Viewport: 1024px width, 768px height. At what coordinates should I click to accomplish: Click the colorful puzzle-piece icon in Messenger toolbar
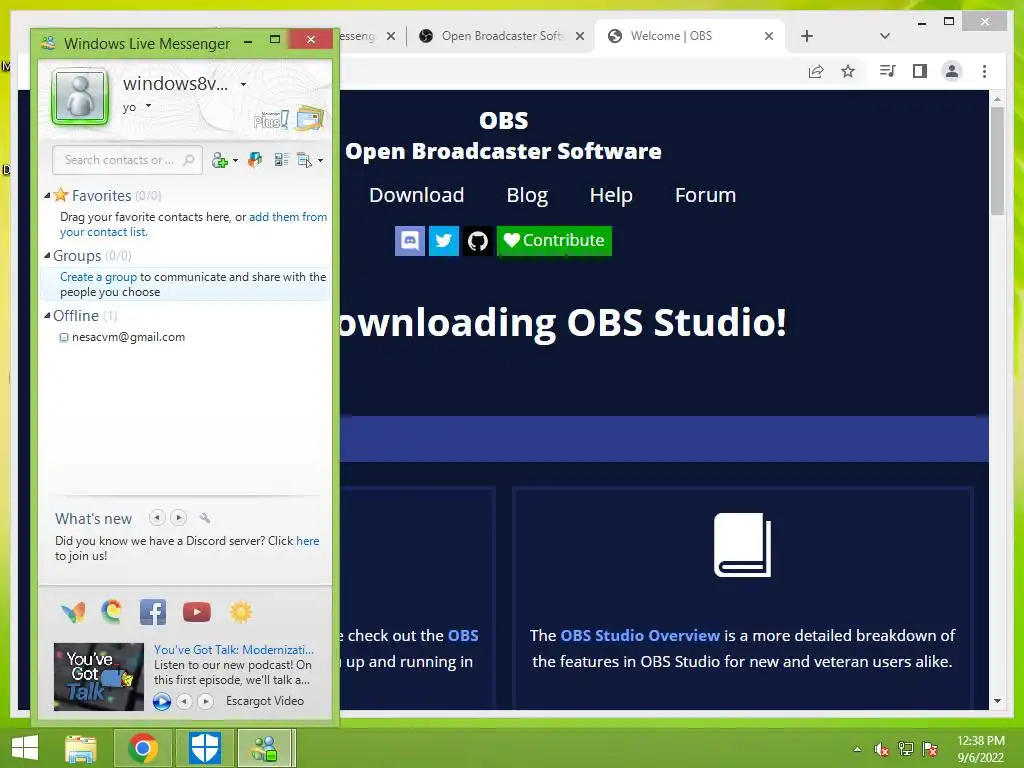point(255,159)
